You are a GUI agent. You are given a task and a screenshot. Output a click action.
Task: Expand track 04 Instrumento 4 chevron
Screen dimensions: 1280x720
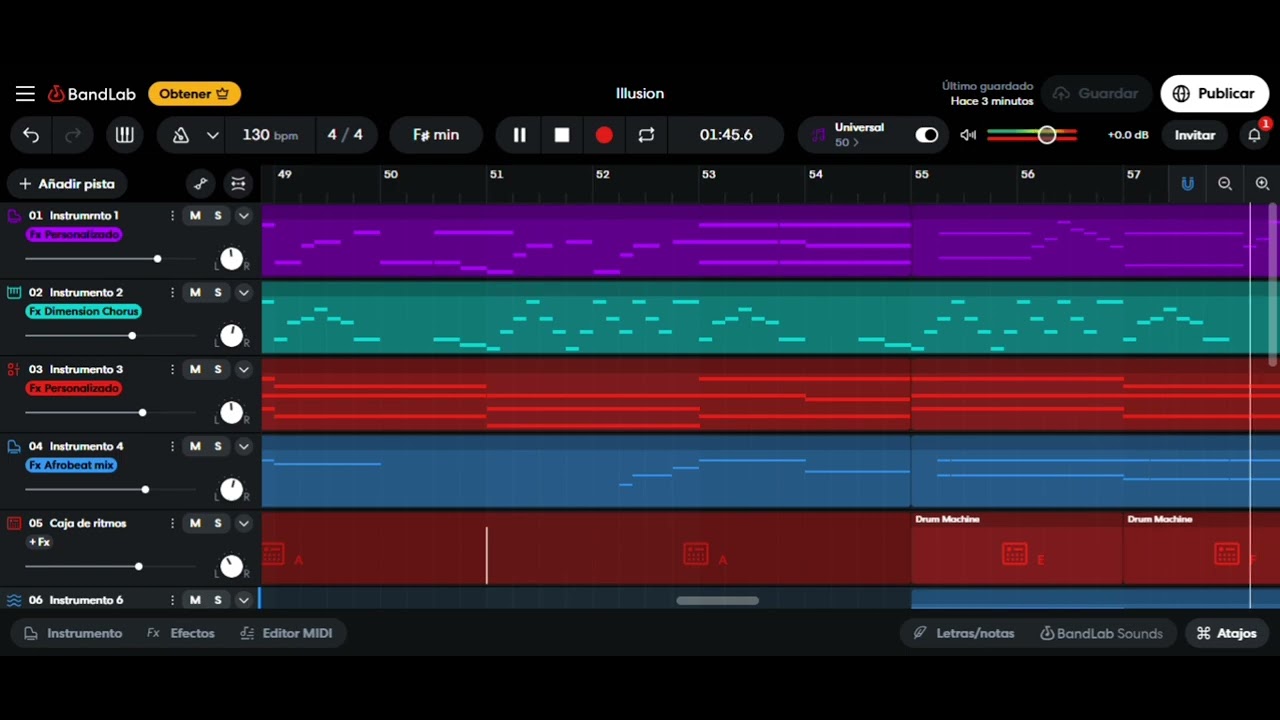tap(243, 447)
